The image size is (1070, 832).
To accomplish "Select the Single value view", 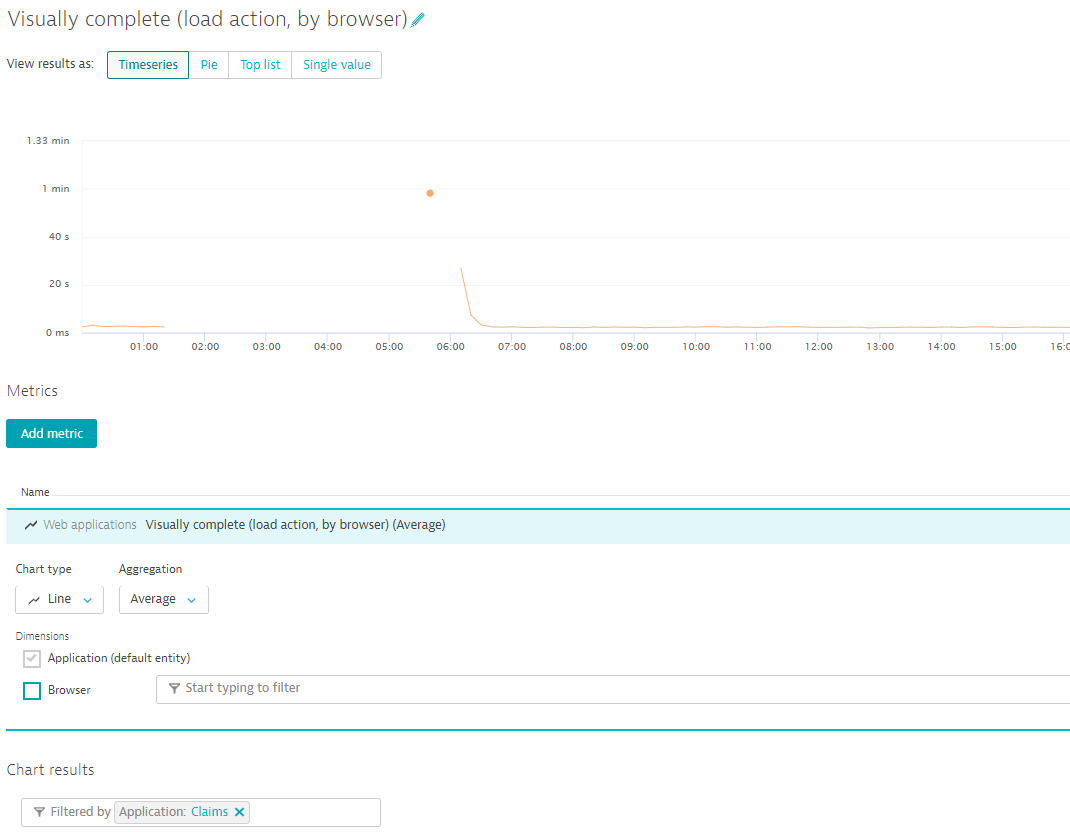I will coord(336,65).
